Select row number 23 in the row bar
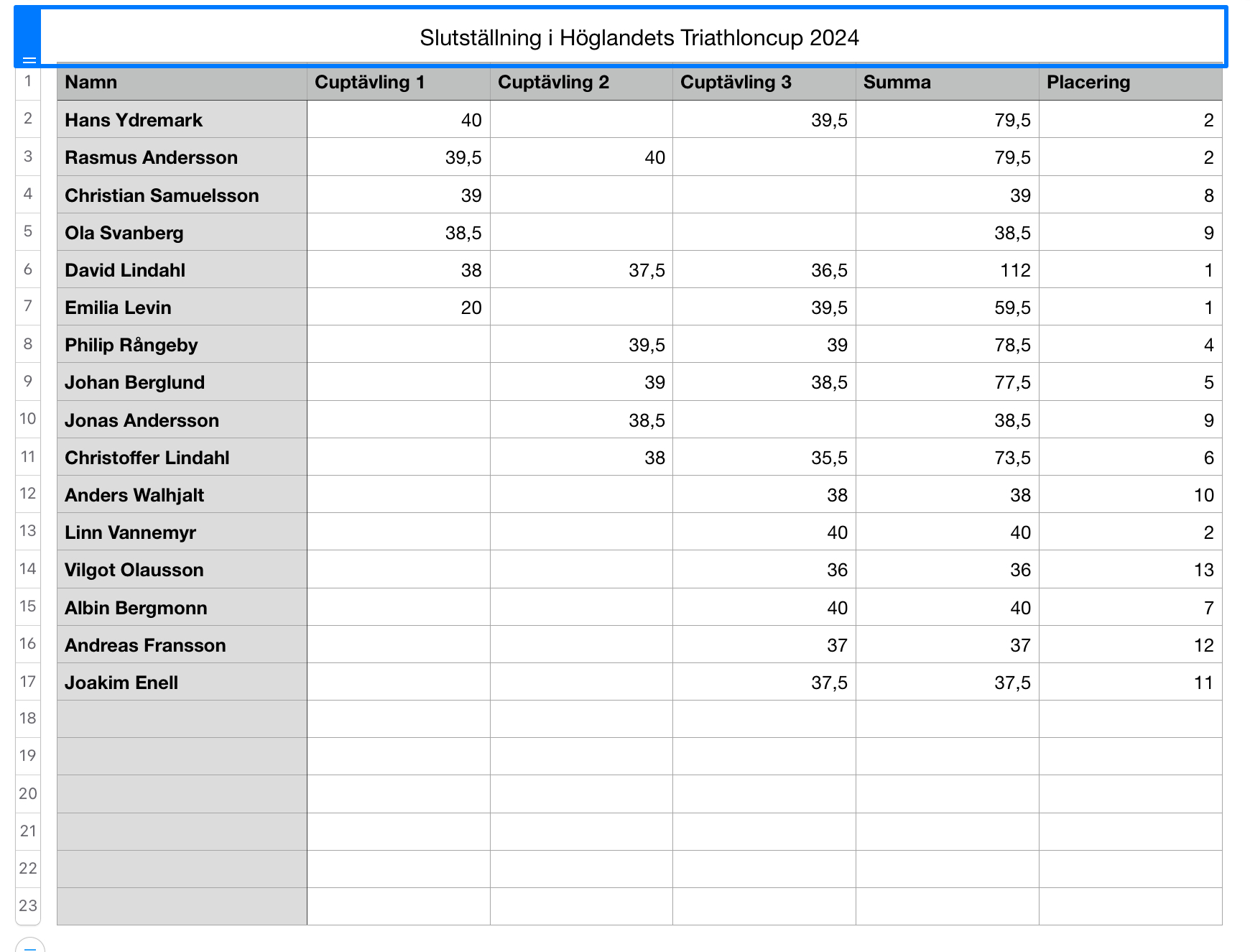This screenshot has width=1250, height=952. coord(28,905)
